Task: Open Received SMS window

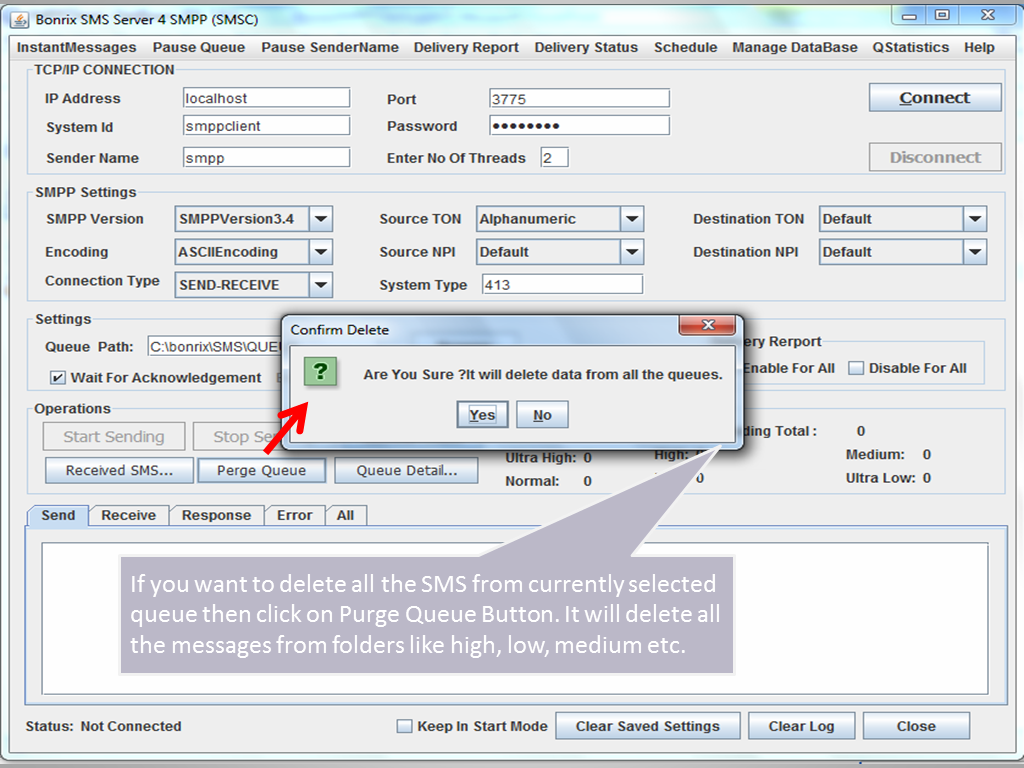Action: tap(119, 470)
